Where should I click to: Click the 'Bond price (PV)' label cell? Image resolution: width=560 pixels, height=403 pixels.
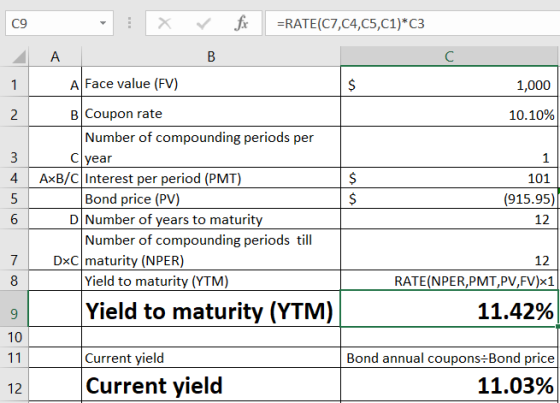pos(211,199)
